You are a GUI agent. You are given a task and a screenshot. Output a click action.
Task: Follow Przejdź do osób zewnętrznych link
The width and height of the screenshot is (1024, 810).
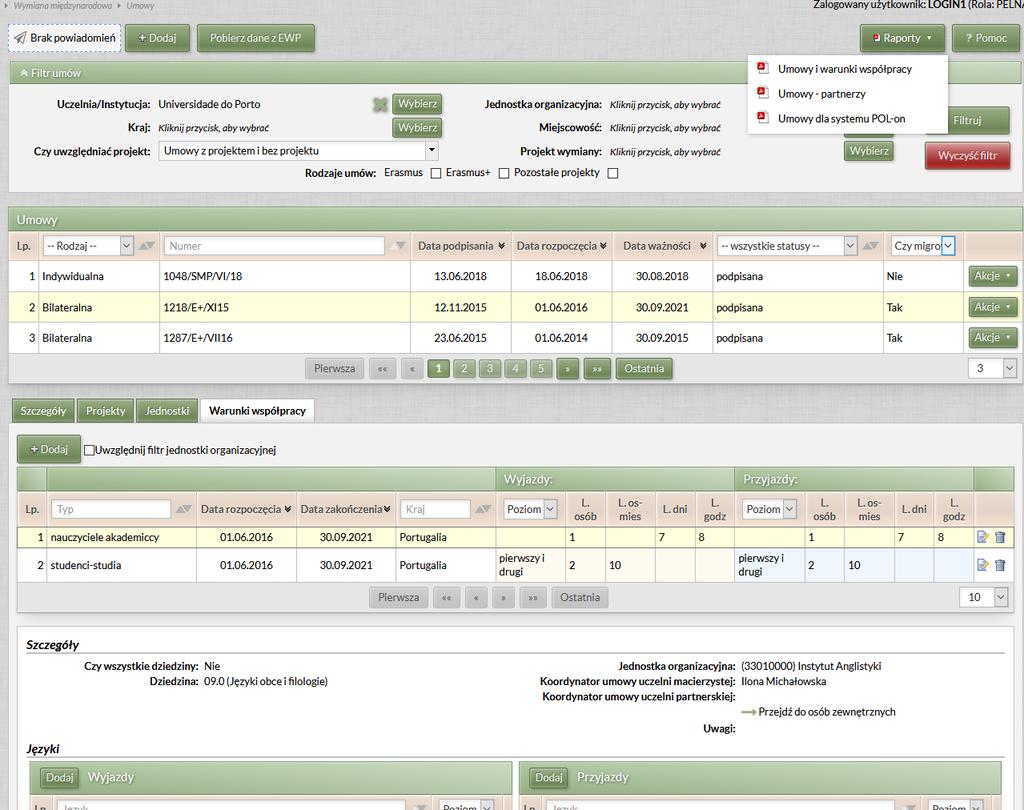coord(827,712)
